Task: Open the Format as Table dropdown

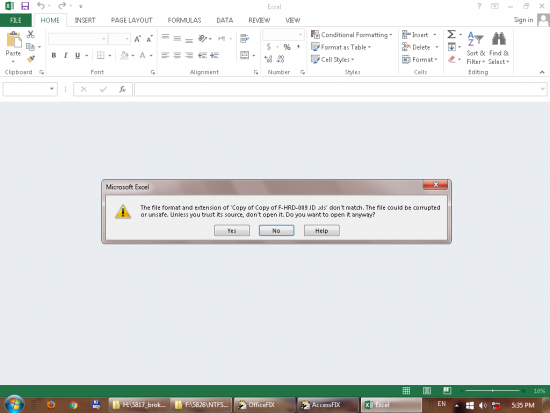Action: (x=341, y=47)
